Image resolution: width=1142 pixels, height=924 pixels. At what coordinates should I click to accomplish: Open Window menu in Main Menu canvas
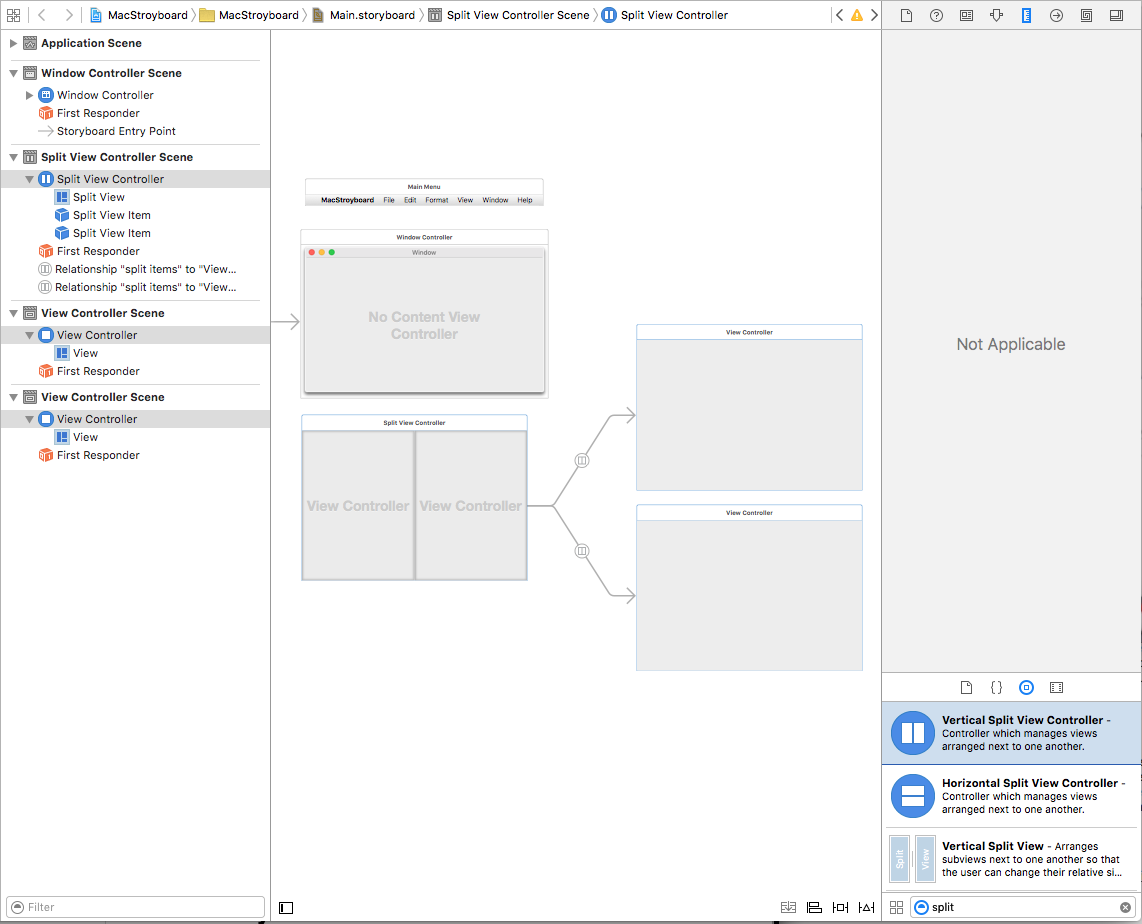click(x=495, y=200)
